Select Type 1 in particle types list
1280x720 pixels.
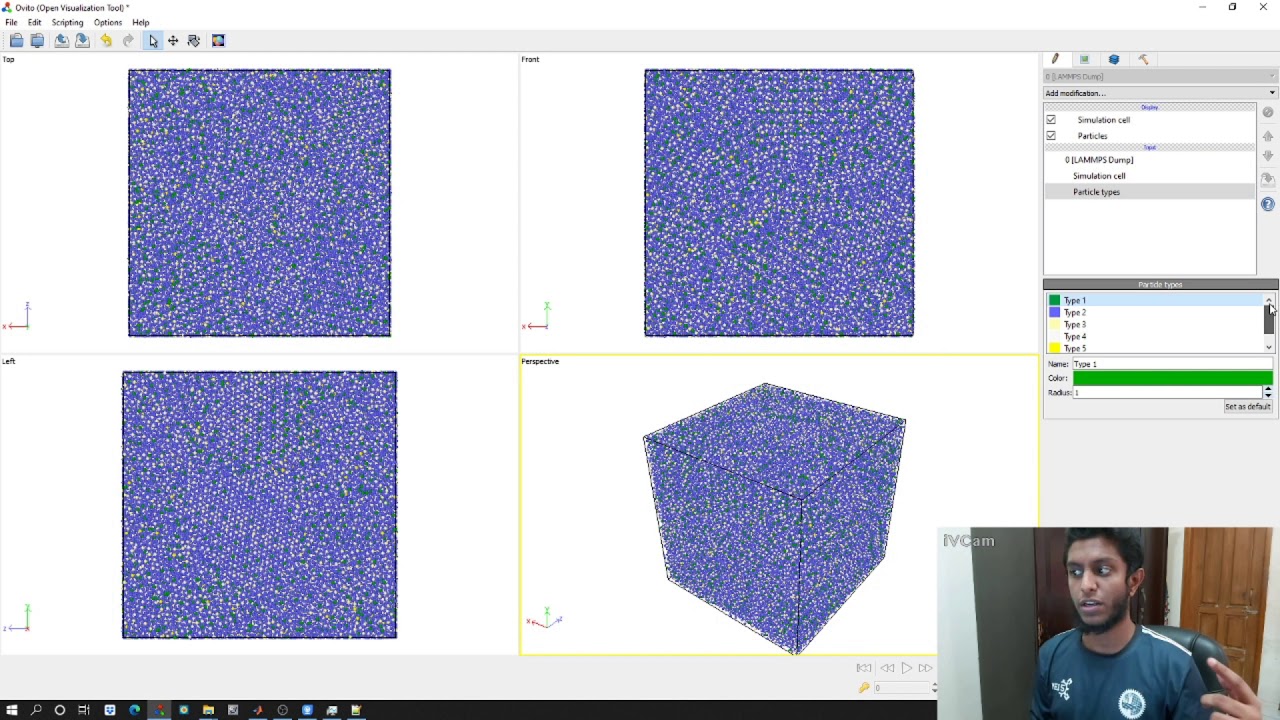point(1155,300)
